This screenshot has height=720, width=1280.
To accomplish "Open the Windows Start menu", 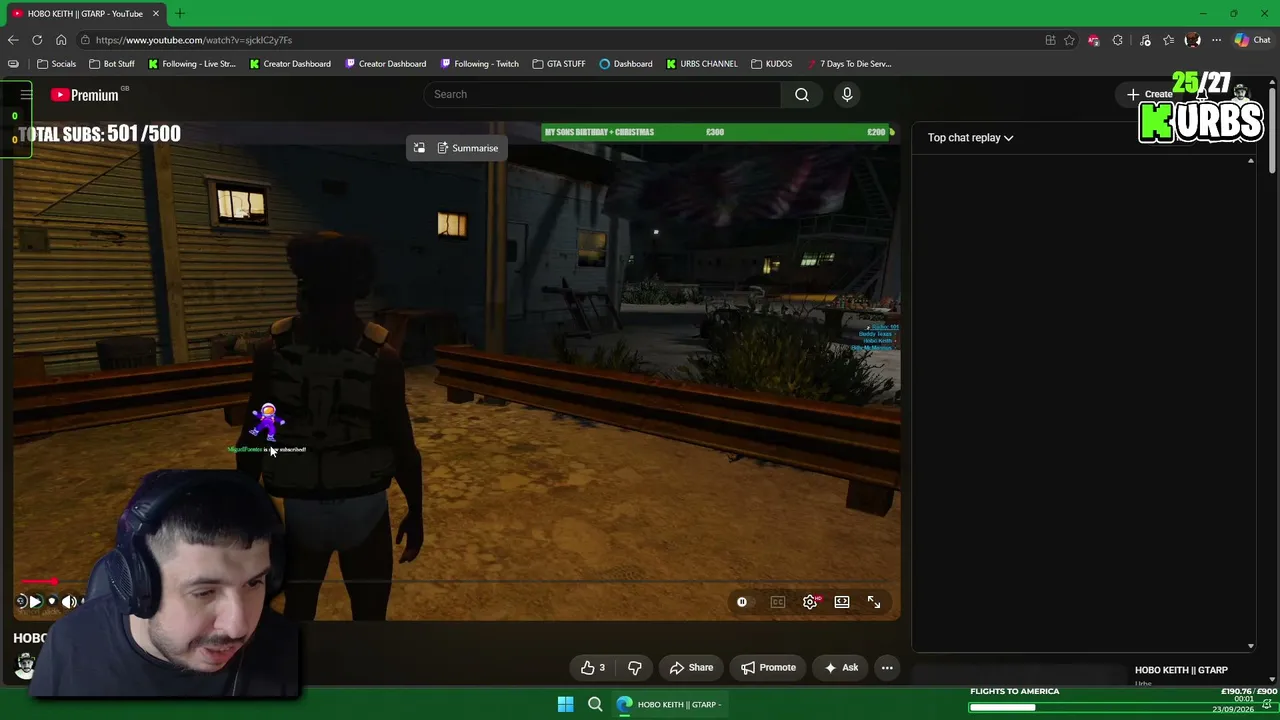I will pos(565,705).
